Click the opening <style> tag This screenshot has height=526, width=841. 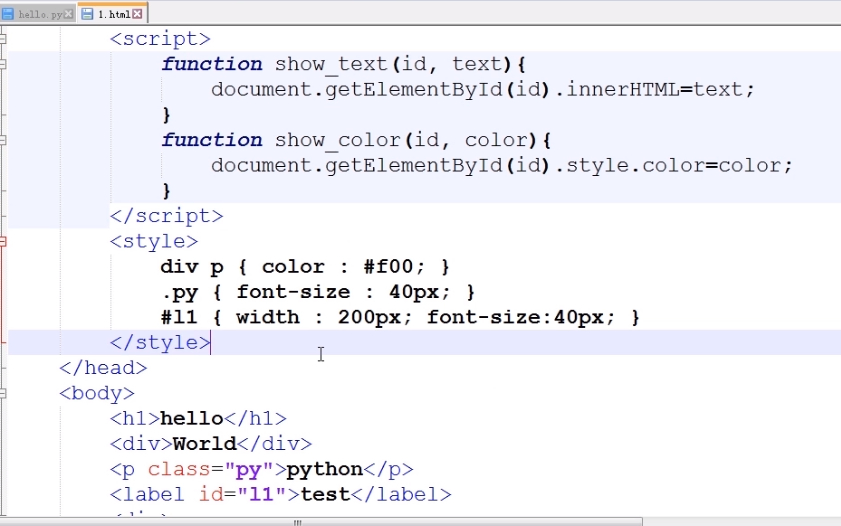click(x=154, y=241)
